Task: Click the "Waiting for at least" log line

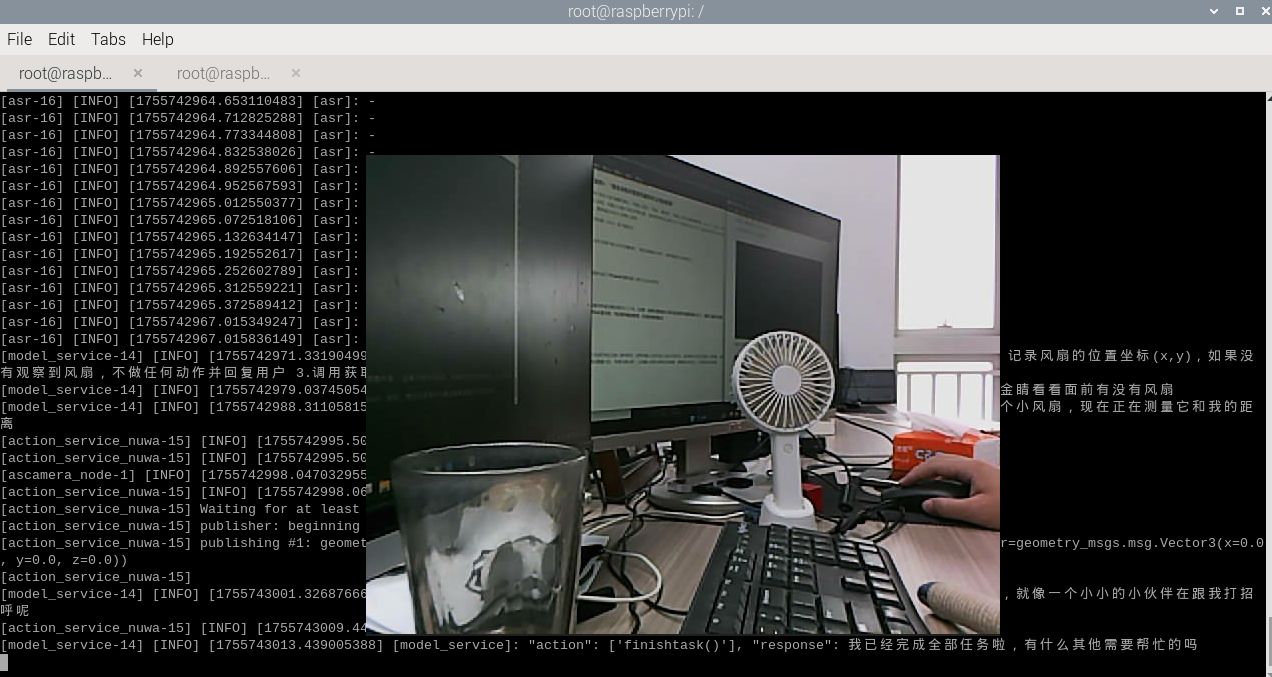Action: 180,509
